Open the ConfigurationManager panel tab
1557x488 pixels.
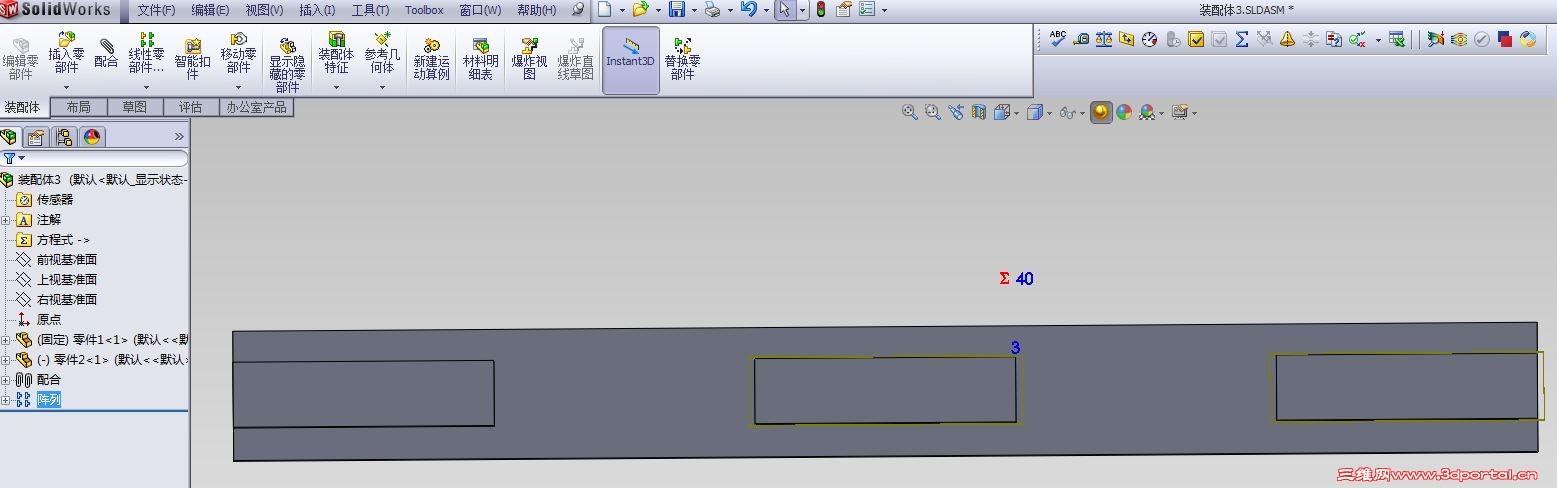click(x=64, y=137)
